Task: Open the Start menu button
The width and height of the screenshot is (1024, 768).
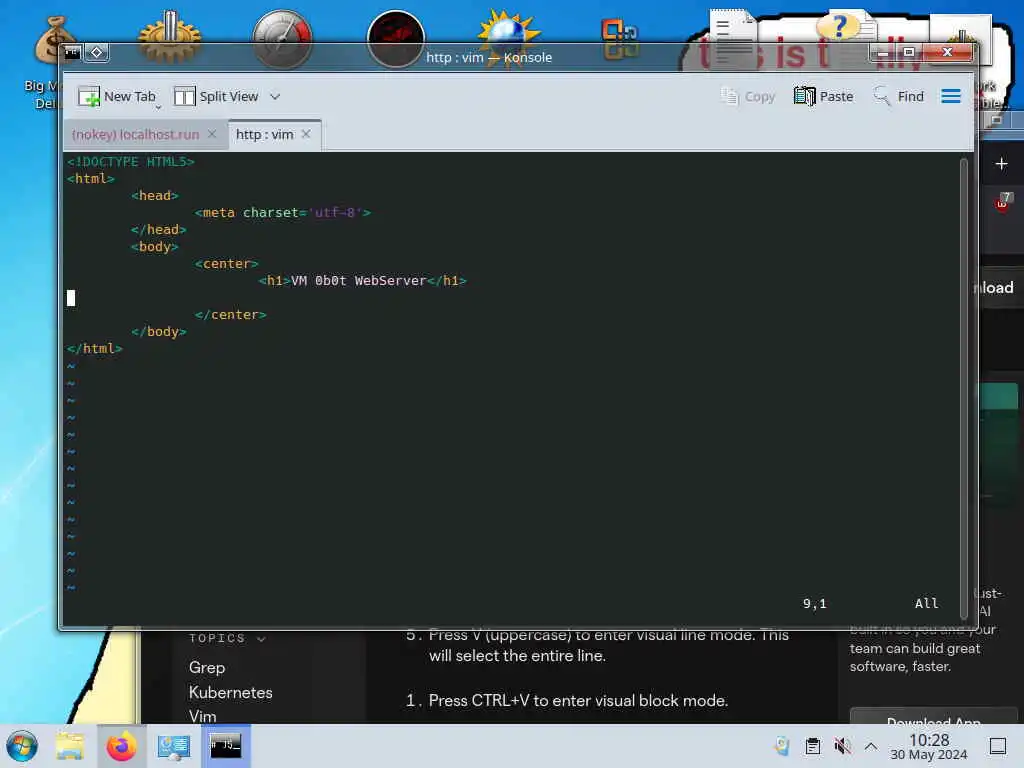Action: click(22, 746)
